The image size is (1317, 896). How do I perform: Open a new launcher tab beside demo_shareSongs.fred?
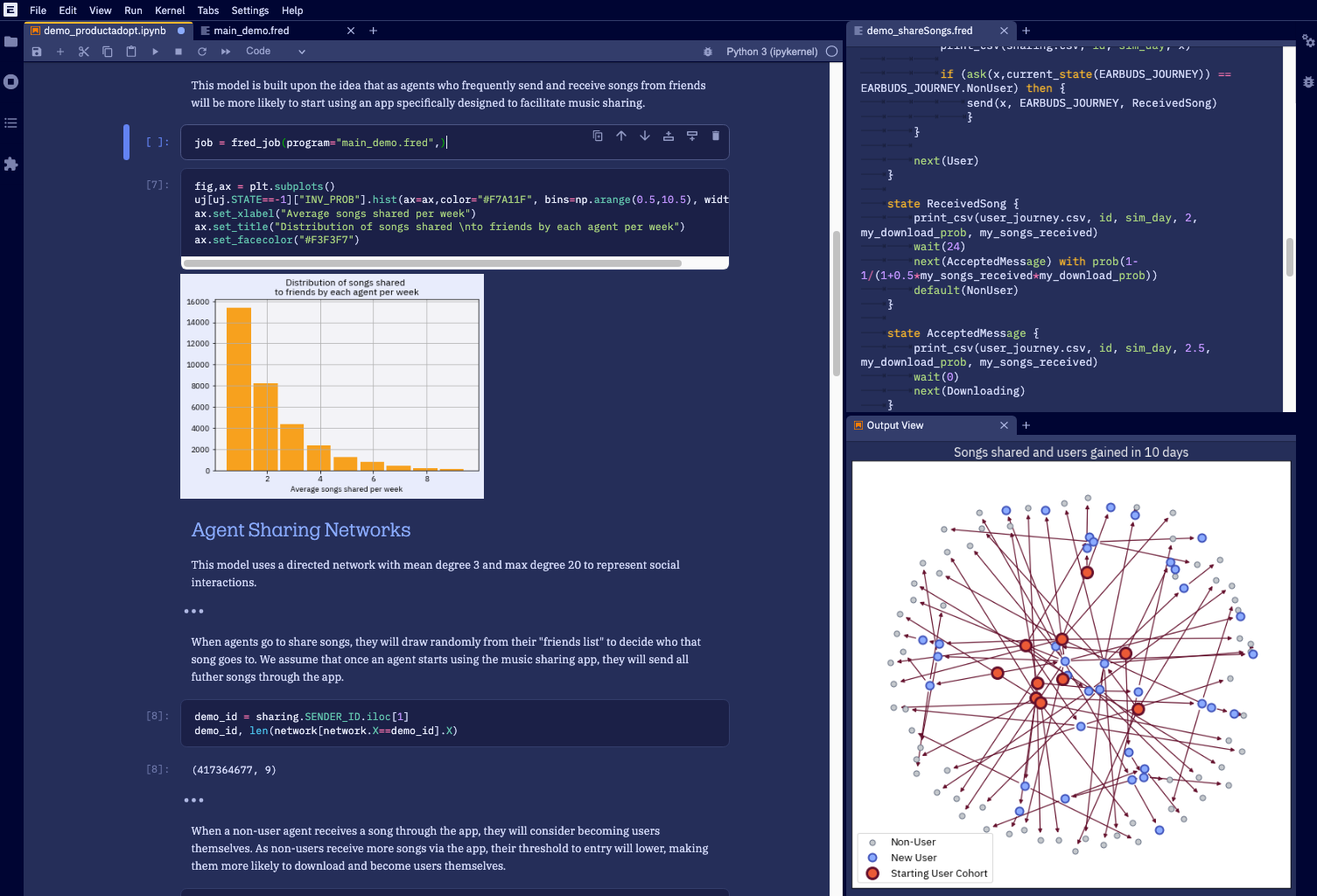click(x=1026, y=31)
